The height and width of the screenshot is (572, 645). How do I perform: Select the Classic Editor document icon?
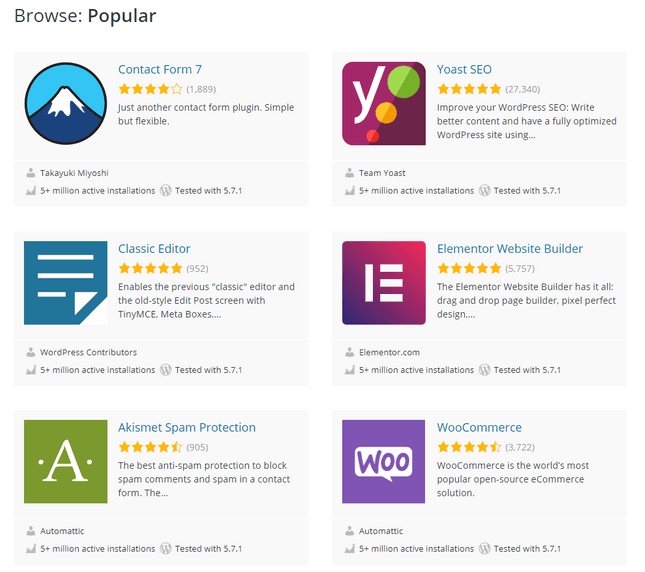(x=65, y=283)
